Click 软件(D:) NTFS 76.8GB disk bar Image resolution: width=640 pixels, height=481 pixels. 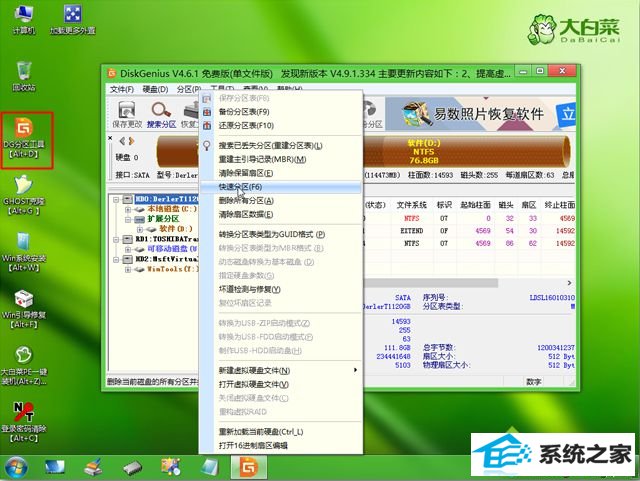[x=465, y=151]
